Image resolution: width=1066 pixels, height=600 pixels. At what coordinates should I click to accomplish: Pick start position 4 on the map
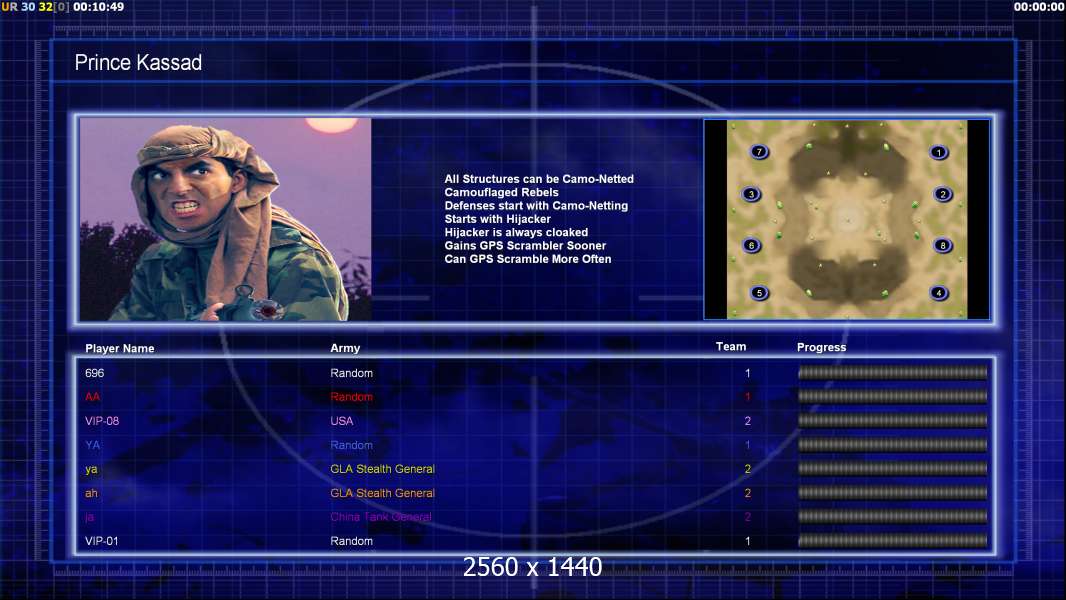click(x=939, y=293)
